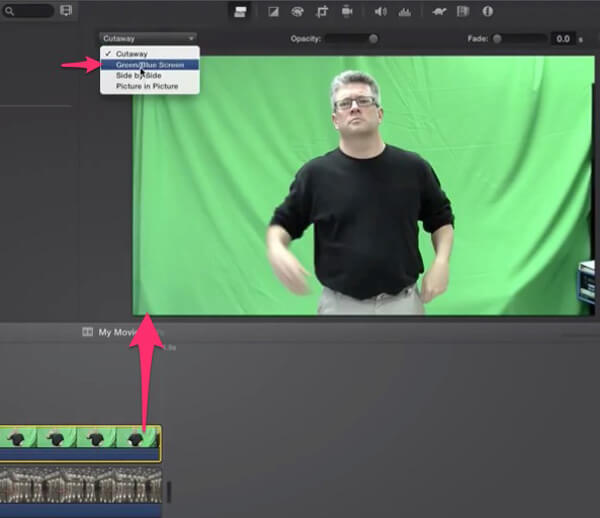
Task: Click the Fade slider knob
Action: (x=497, y=39)
